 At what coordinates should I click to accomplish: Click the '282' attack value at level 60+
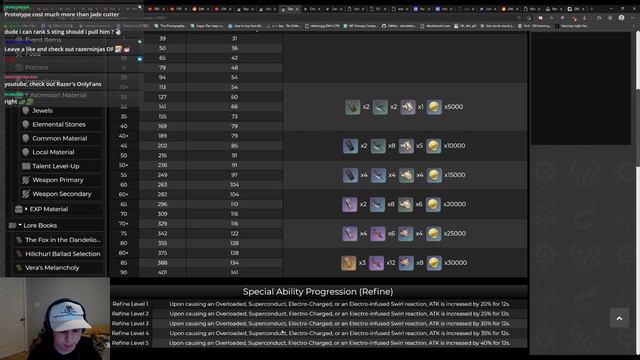pos(162,195)
